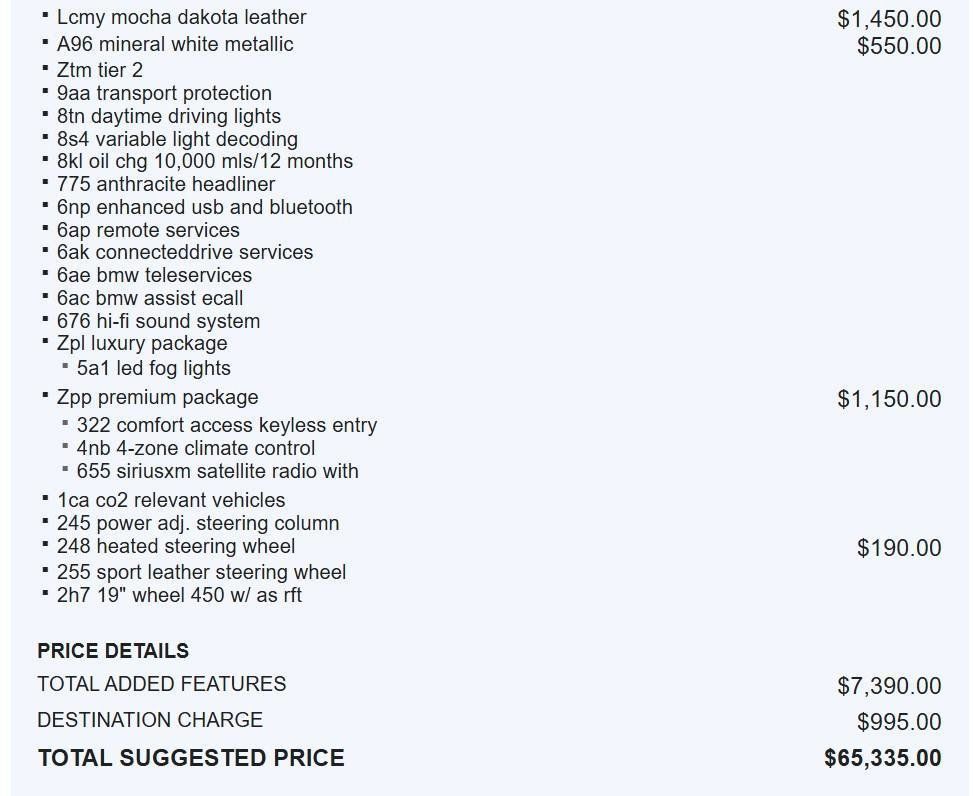Click the Lcmy mocha dakota leather item
This screenshot has width=973, height=796.
[x=181, y=17]
